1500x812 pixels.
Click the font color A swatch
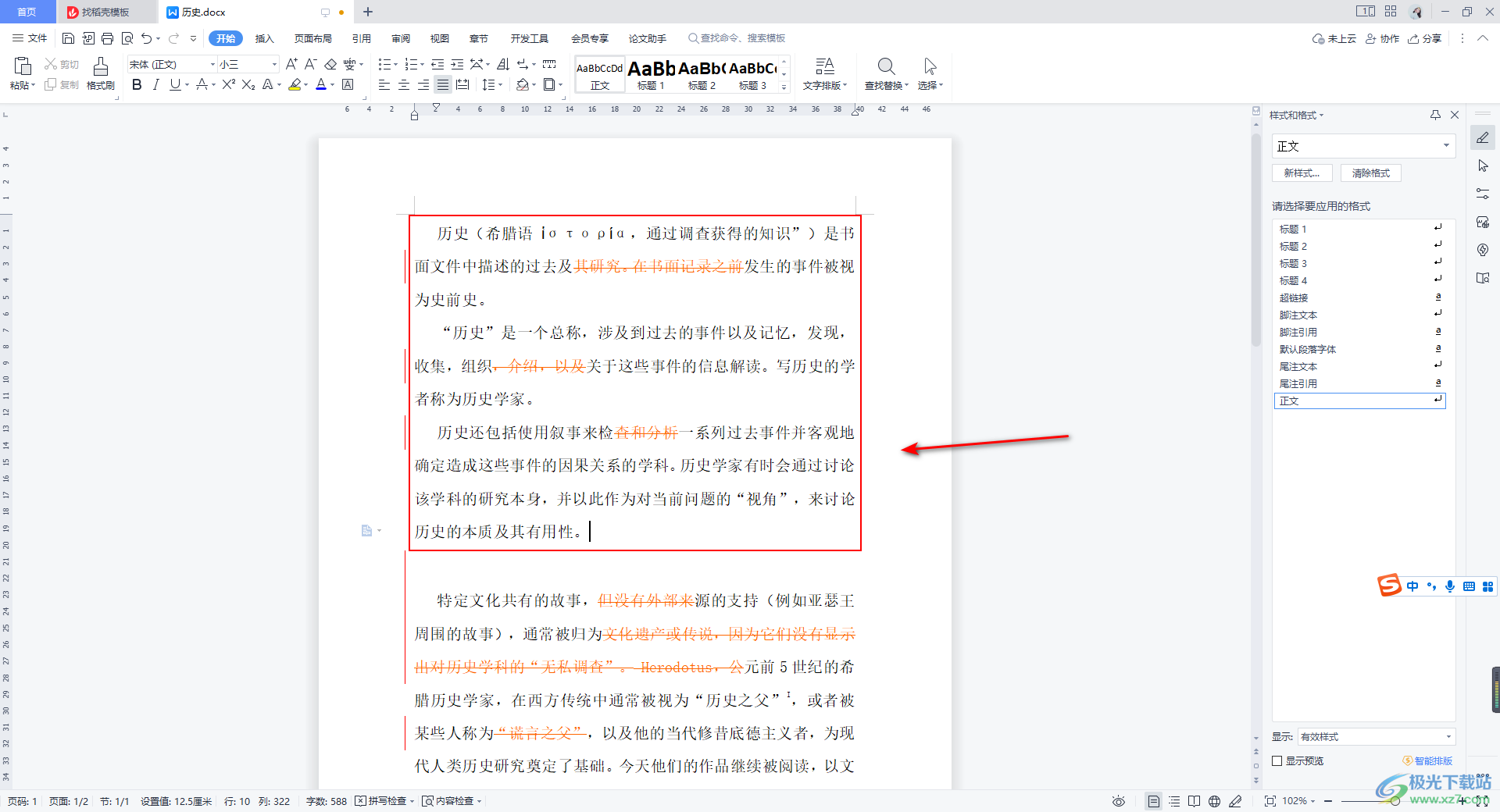[x=321, y=84]
